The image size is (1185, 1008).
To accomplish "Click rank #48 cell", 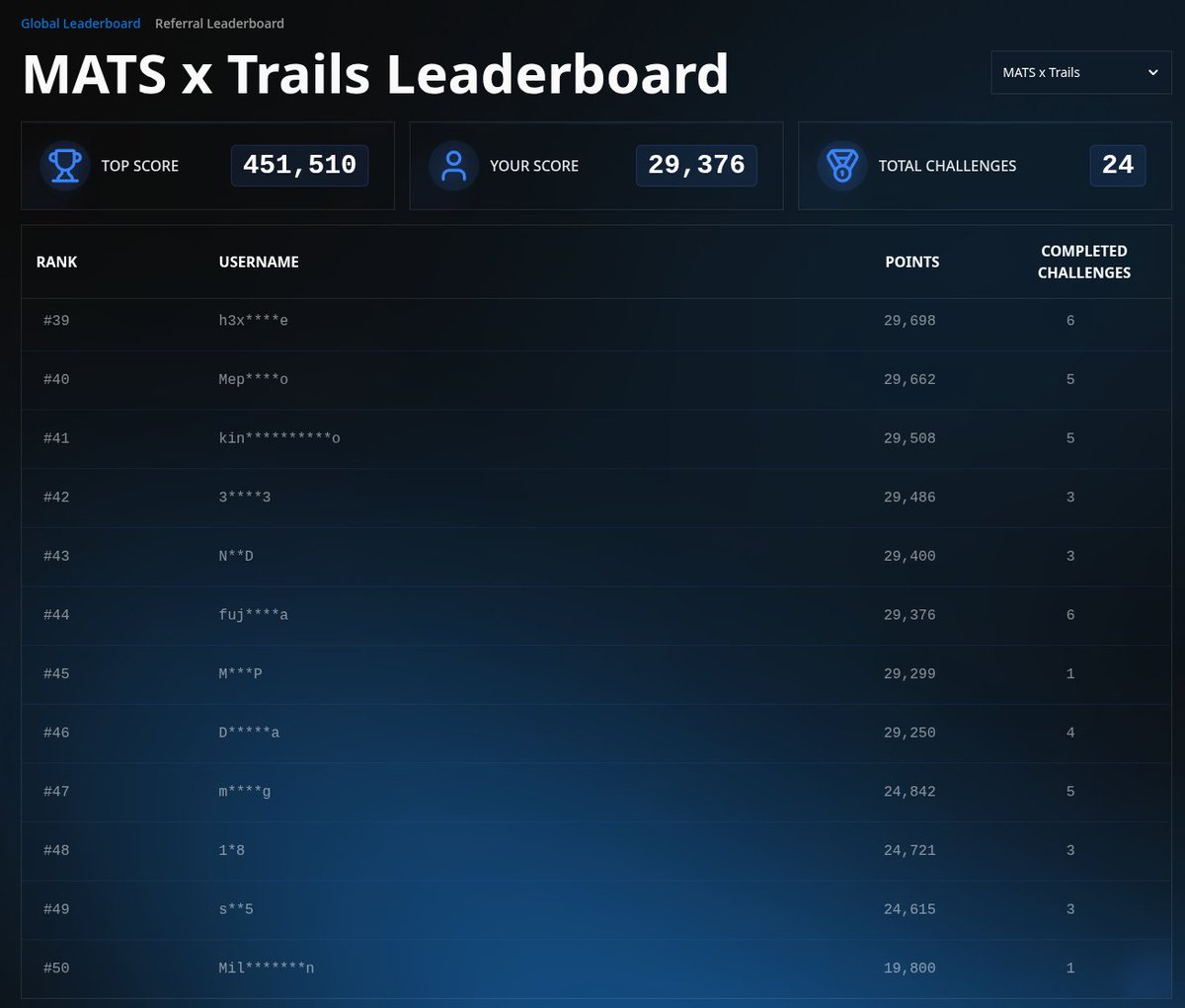I will (x=56, y=850).
